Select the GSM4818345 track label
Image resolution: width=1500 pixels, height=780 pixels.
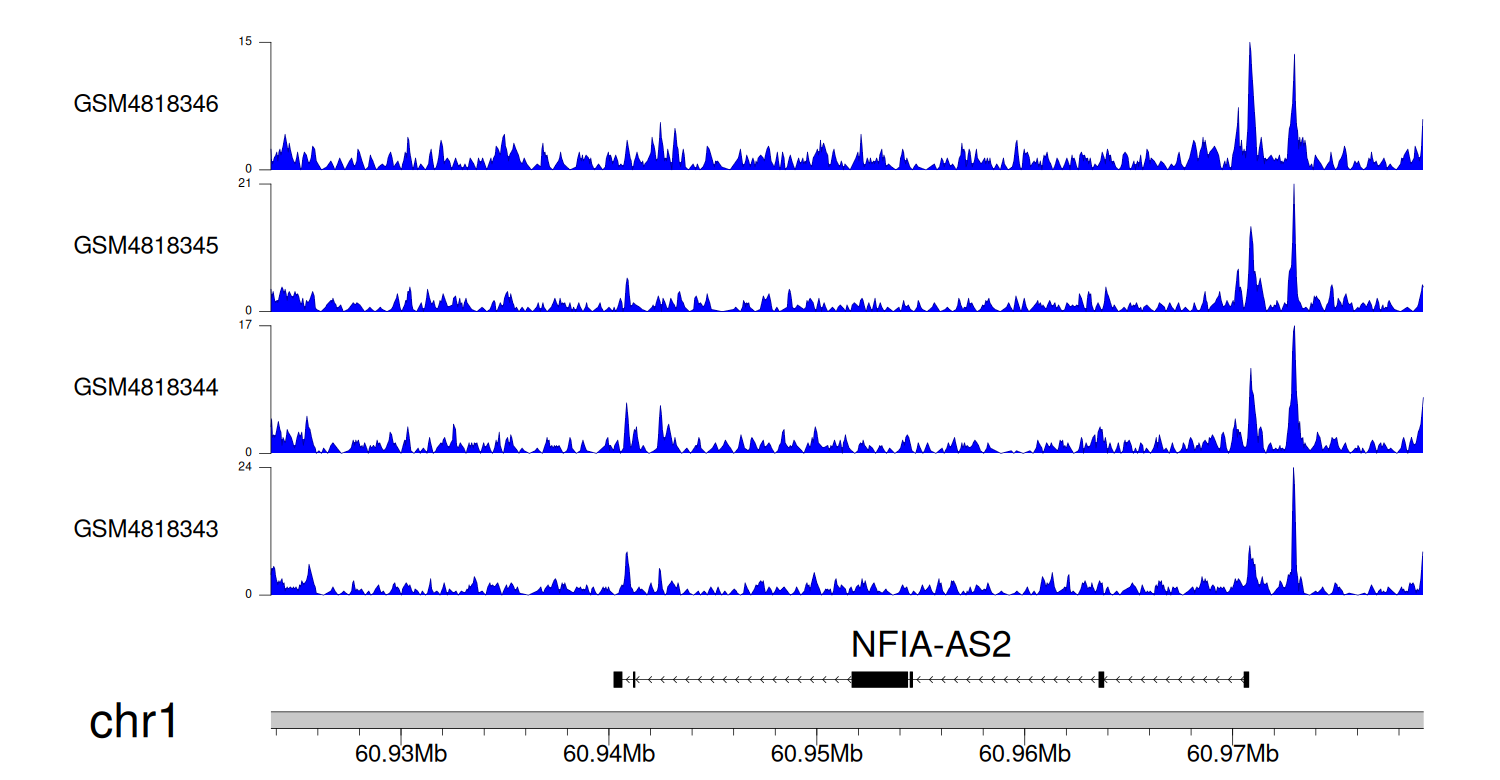click(x=146, y=245)
